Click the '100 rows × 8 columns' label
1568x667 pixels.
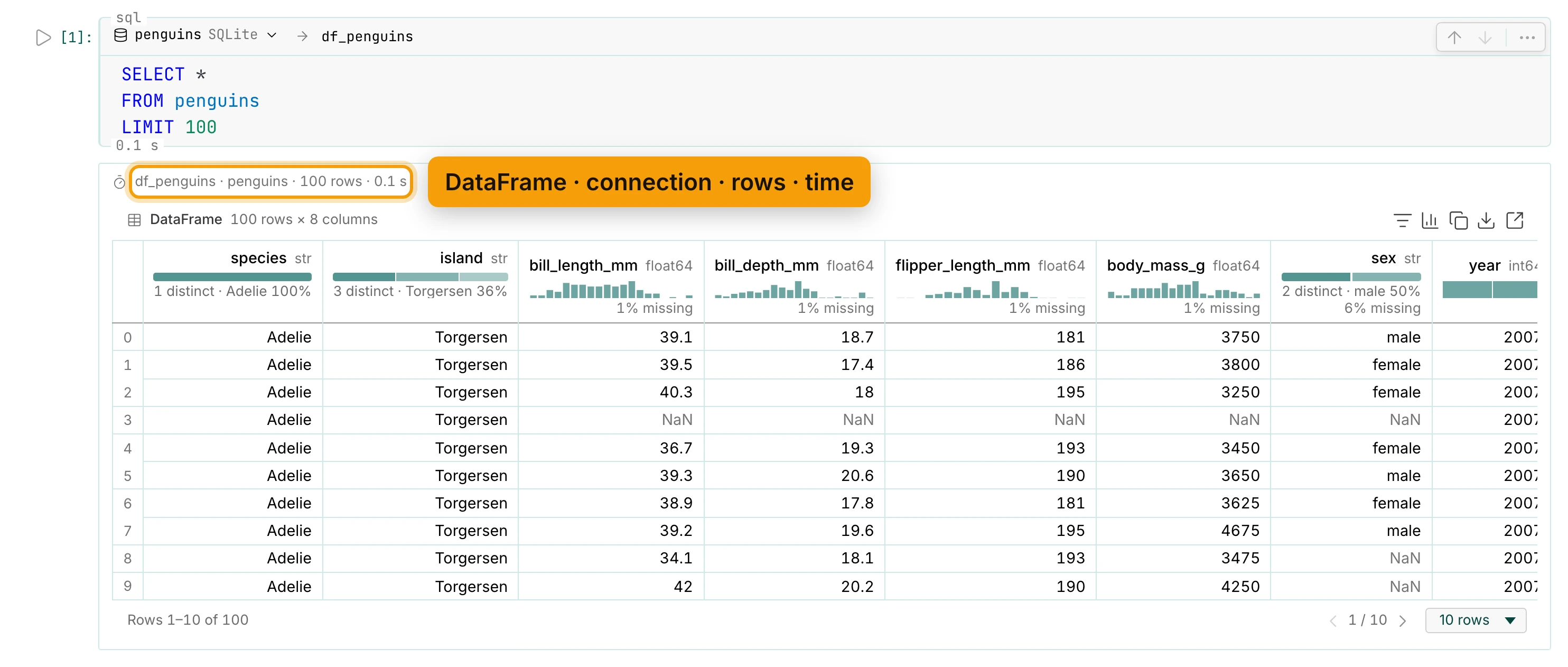click(304, 219)
